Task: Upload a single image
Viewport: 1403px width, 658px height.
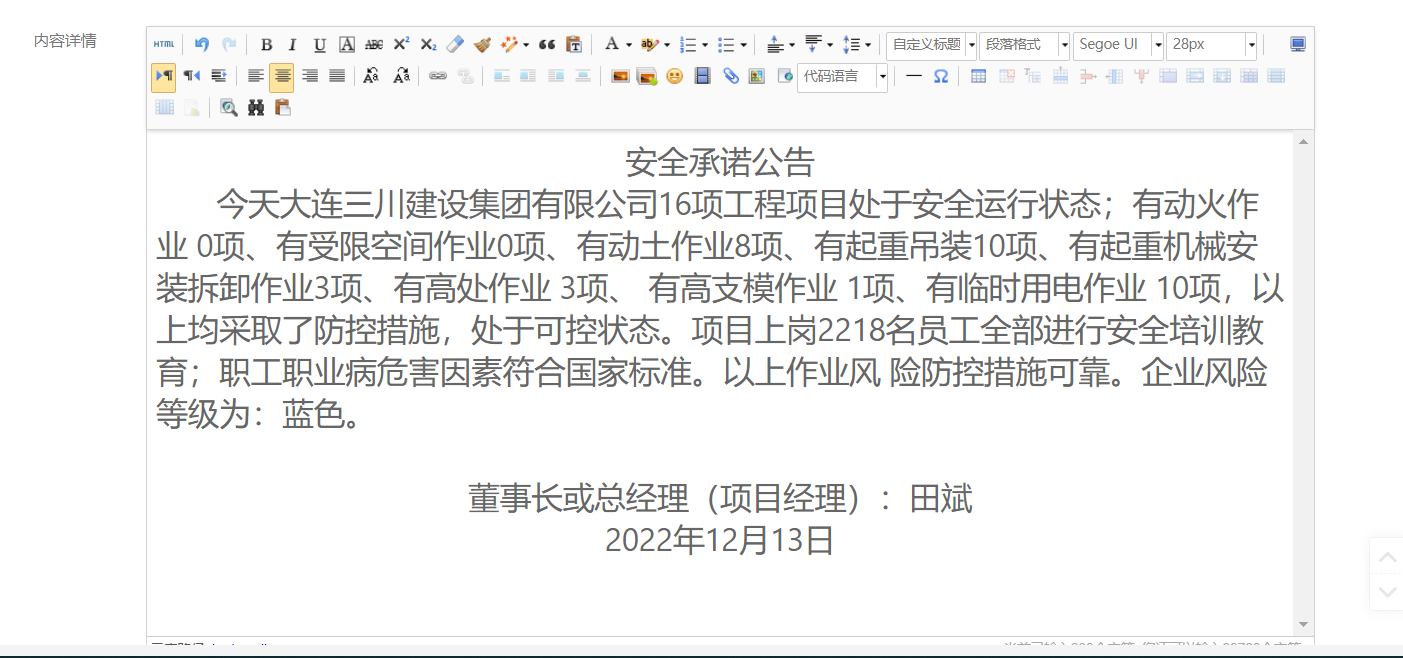Action: click(620, 76)
